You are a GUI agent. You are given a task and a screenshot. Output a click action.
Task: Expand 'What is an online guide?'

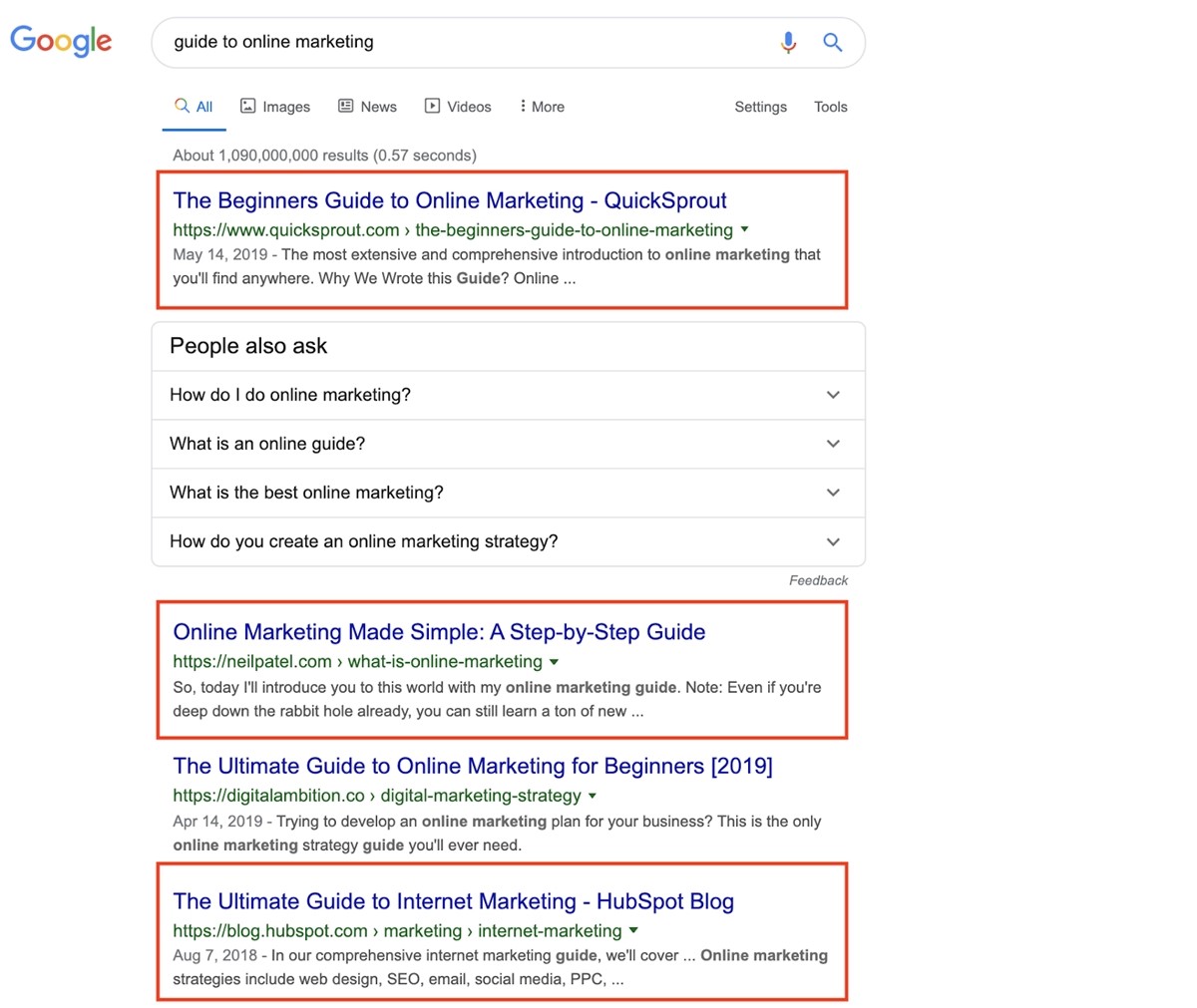tap(508, 444)
